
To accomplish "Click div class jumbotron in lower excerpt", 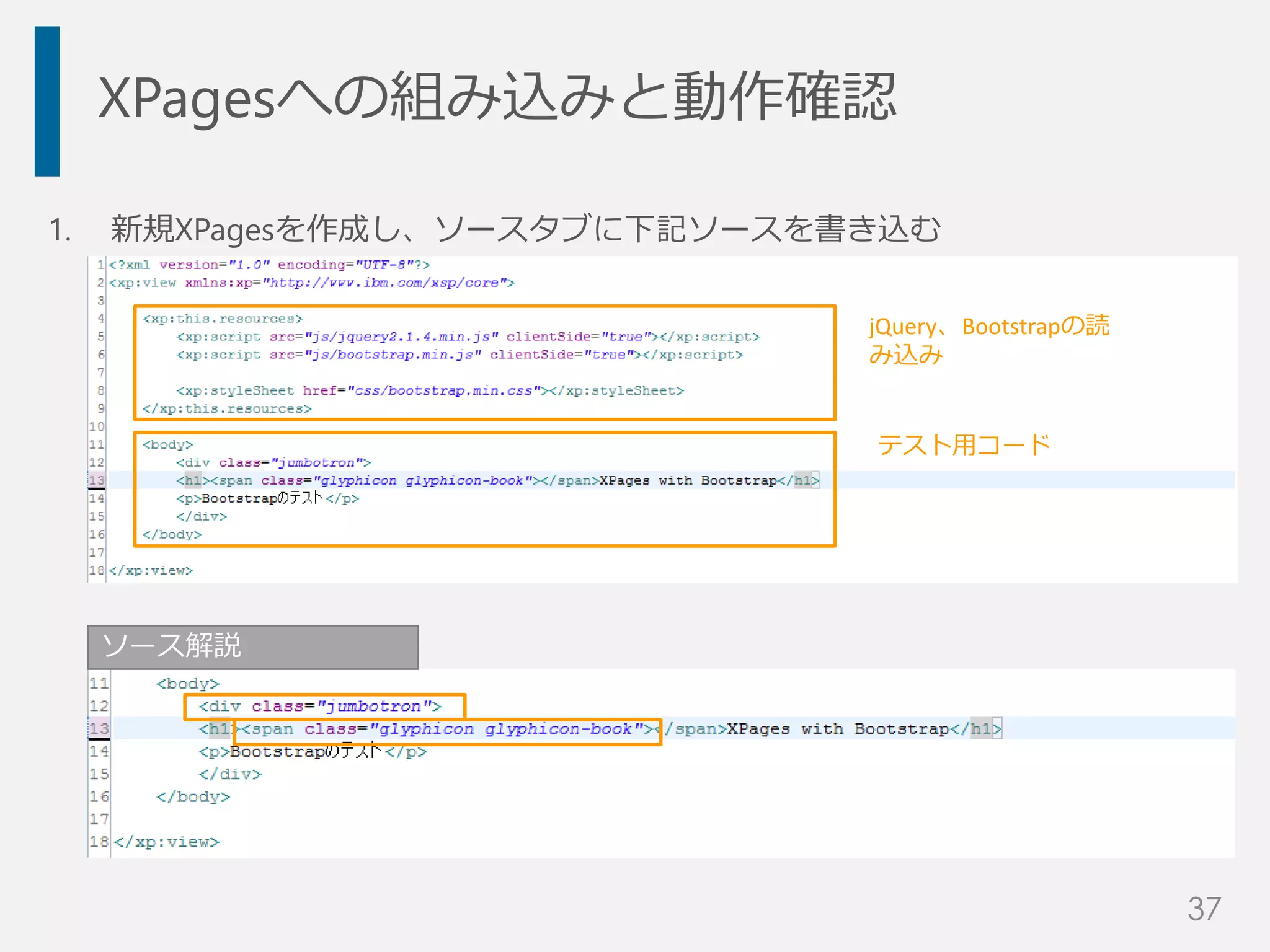I will 320,706.
